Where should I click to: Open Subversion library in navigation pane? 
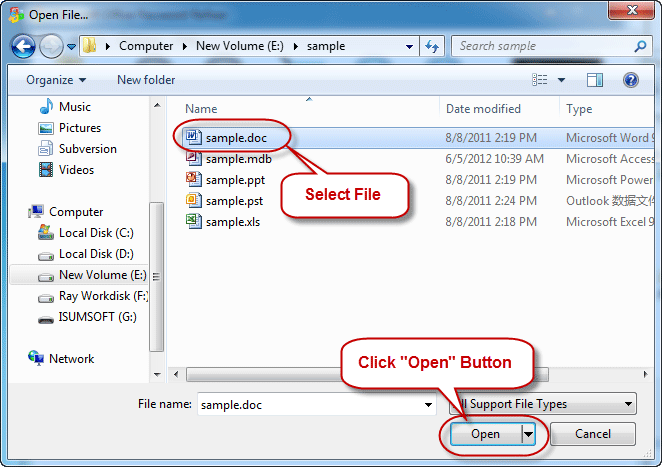coord(88,149)
